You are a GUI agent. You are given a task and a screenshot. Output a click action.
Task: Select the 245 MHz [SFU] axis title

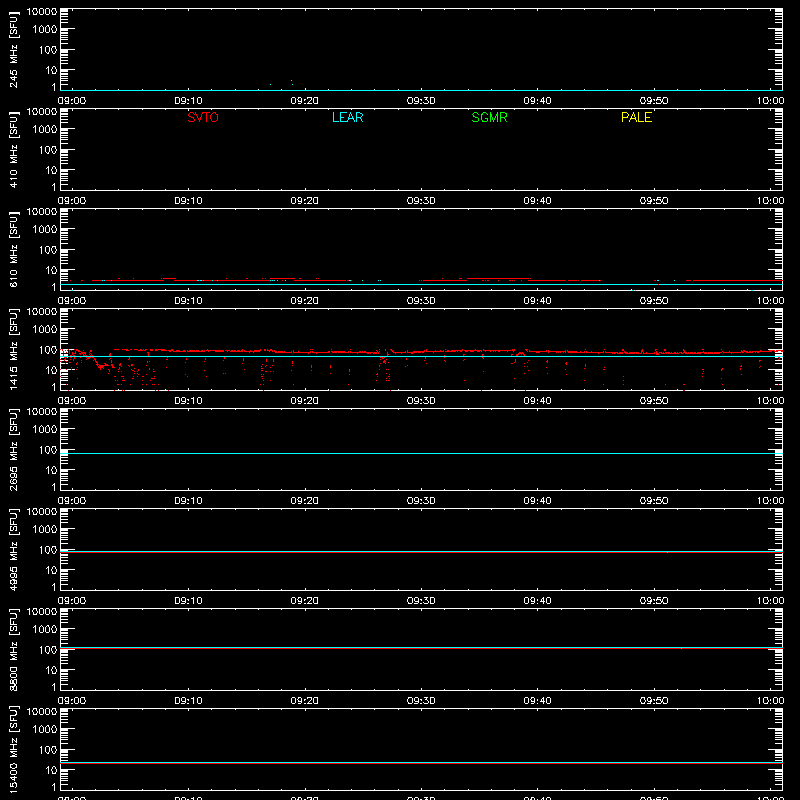point(13,49)
